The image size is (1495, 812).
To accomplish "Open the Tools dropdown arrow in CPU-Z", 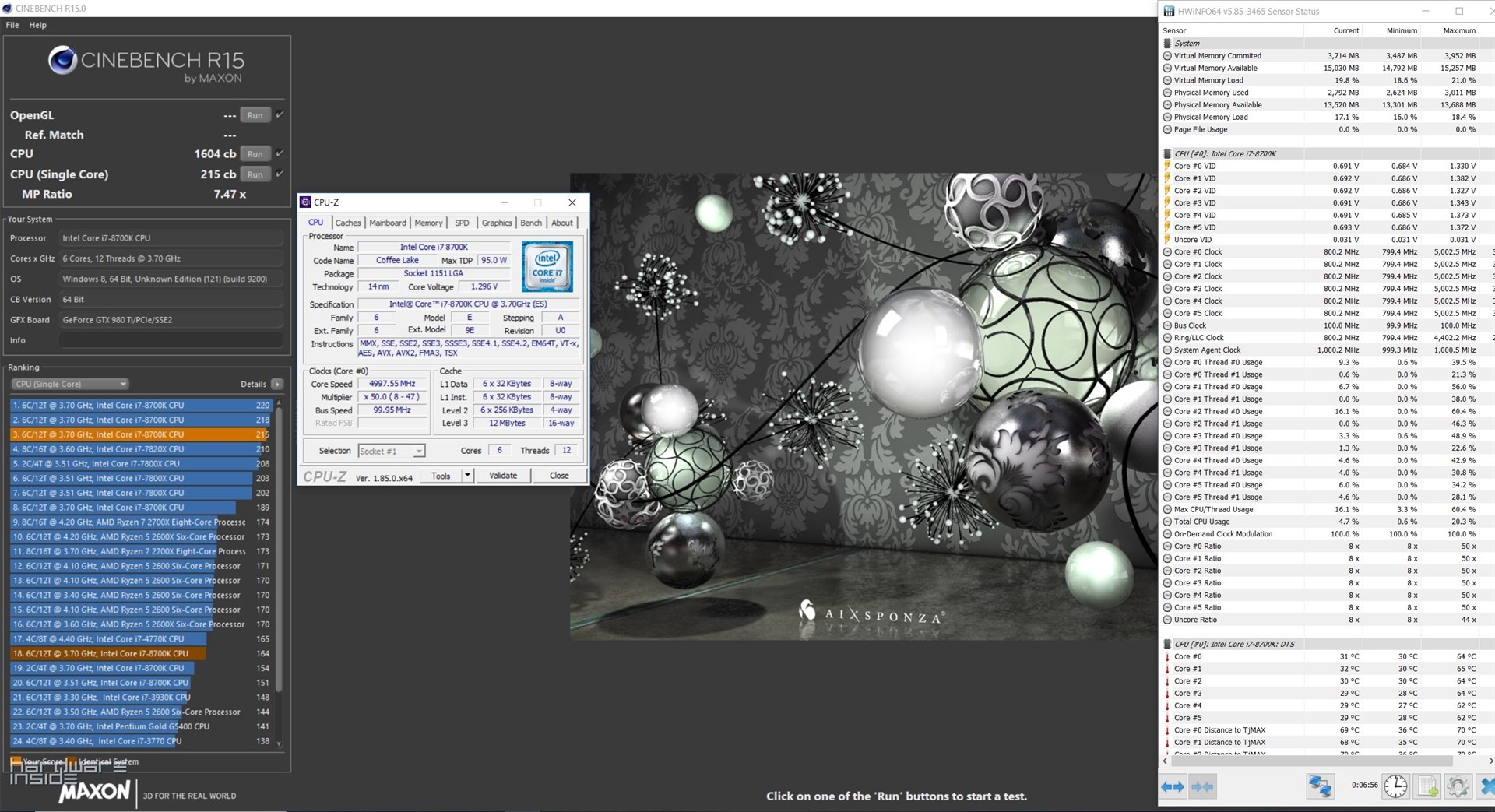I will 467,476.
